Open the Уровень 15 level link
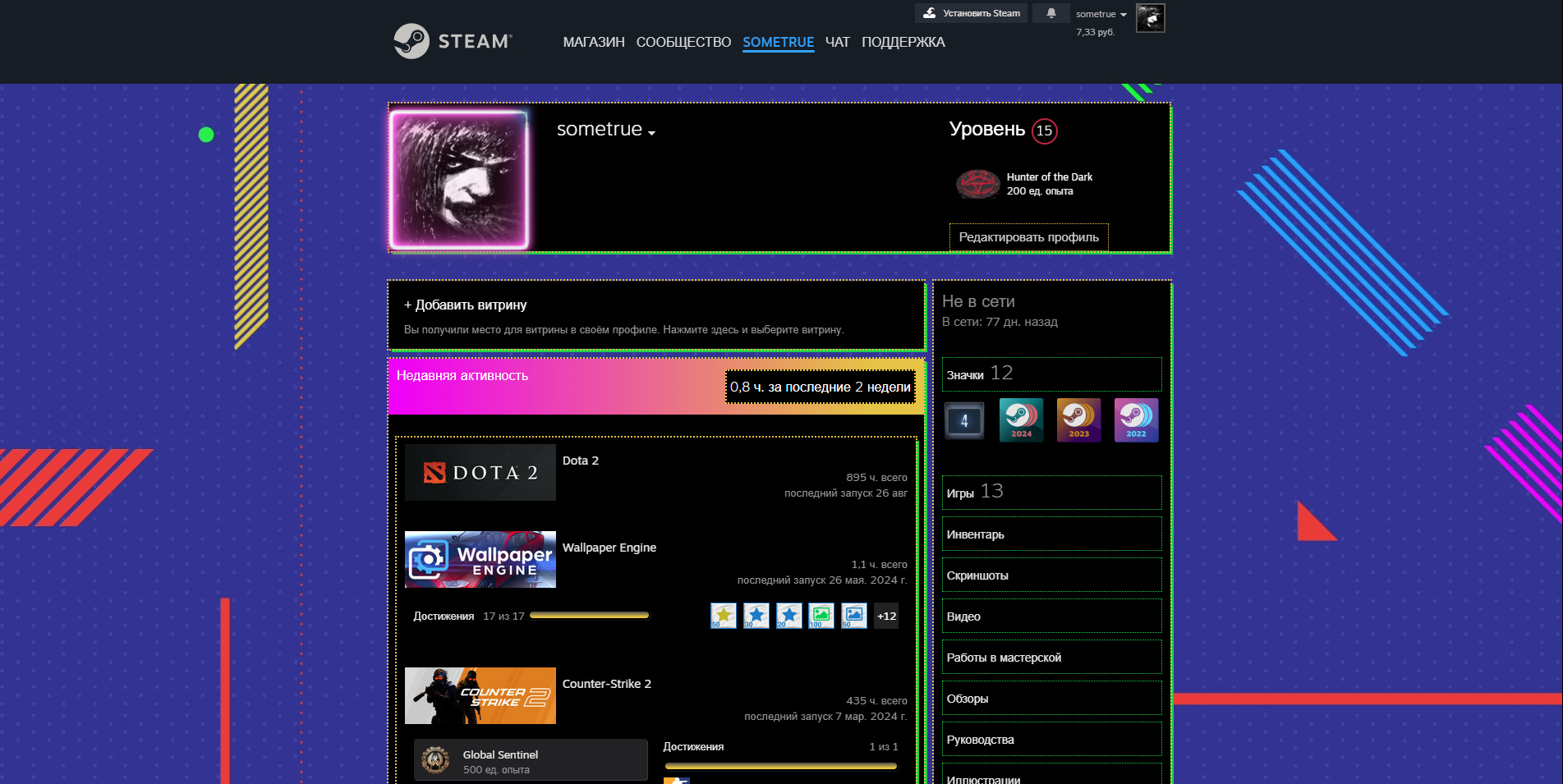The height and width of the screenshot is (784, 1563). click(x=1003, y=130)
